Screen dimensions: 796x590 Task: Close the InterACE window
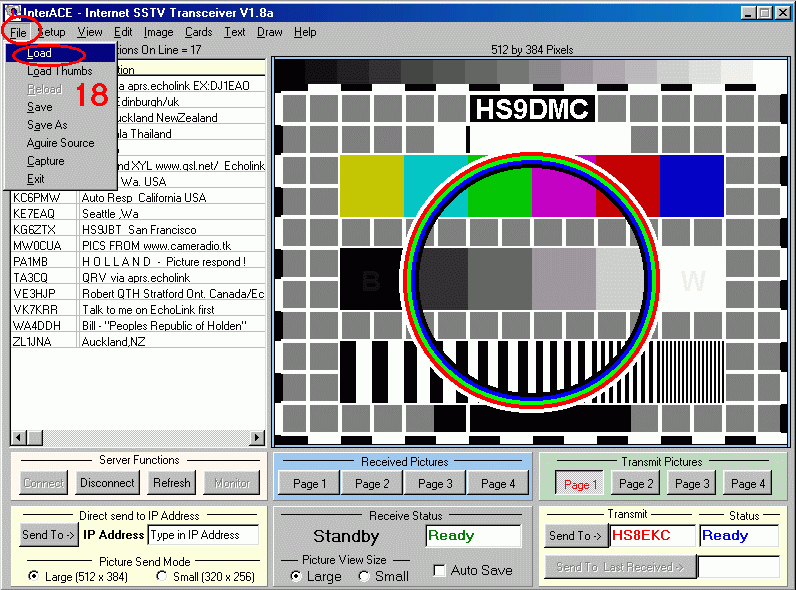point(783,13)
